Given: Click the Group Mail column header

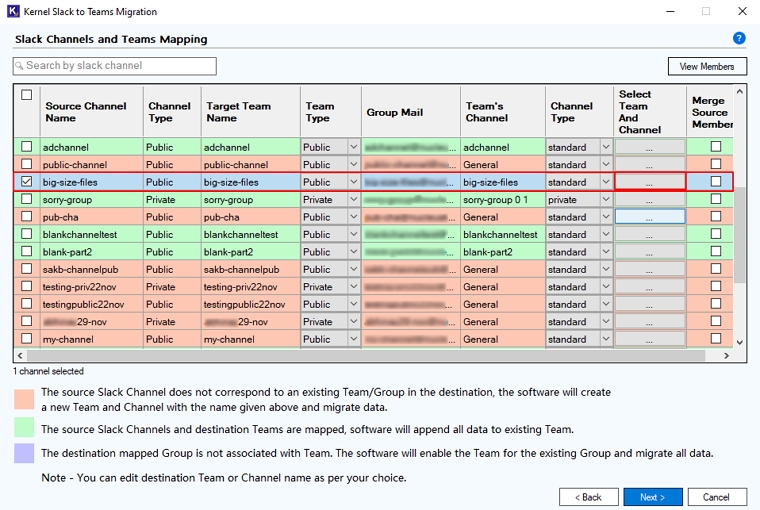Looking at the screenshot, I should click(411, 112).
